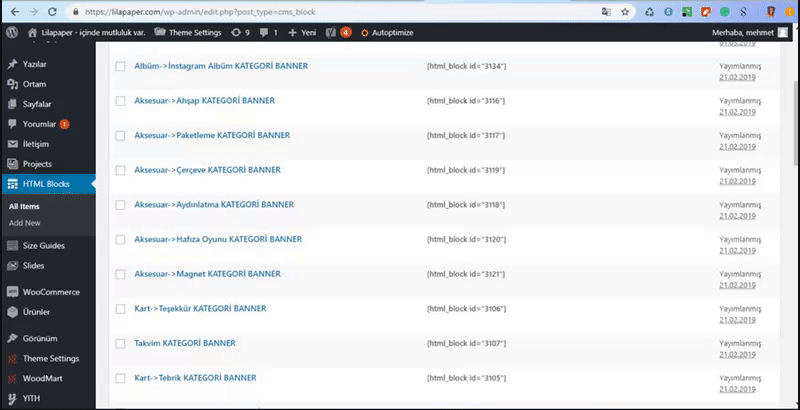The image size is (800, 410).
Task: Click the green square browser extension
Action: point(687,12)
